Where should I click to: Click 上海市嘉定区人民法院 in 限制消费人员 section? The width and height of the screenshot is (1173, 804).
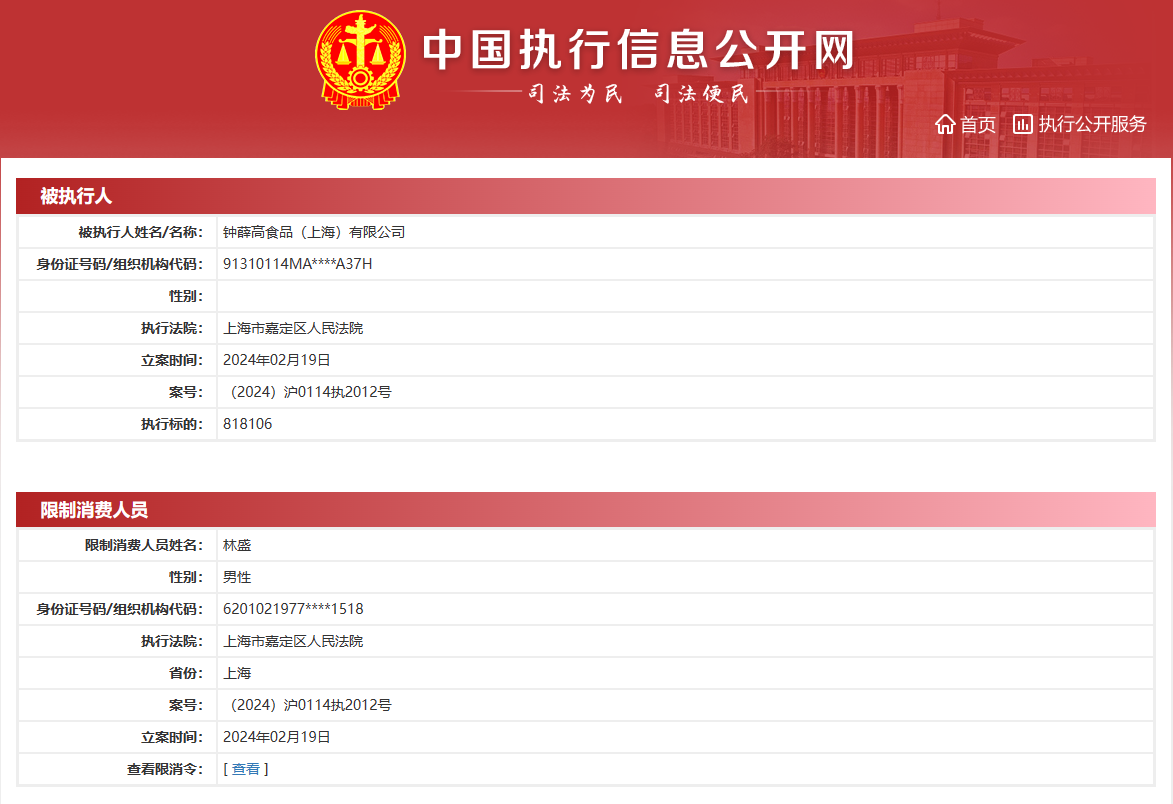(293, 642)
